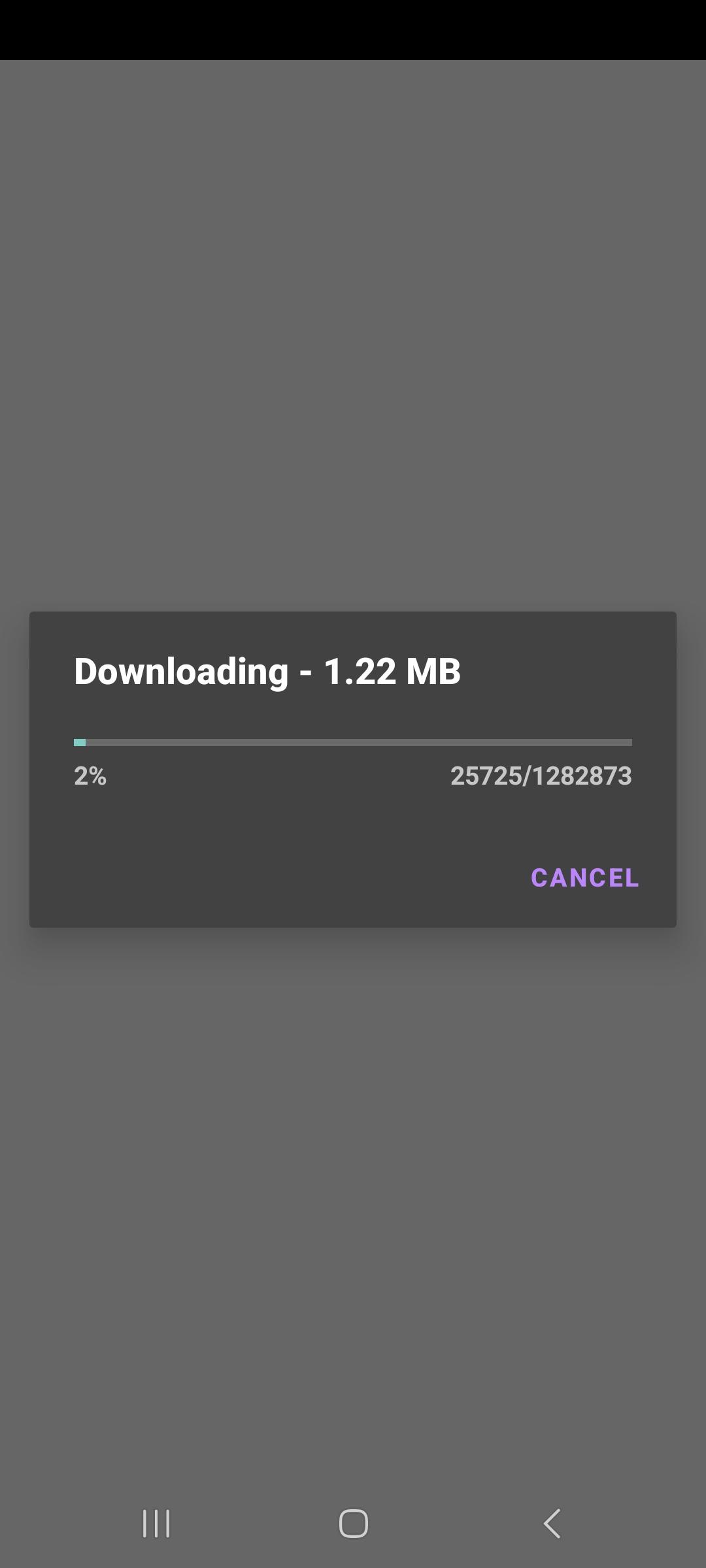
Task: Tap the black status bar at top
Action: tap(353, 30)
